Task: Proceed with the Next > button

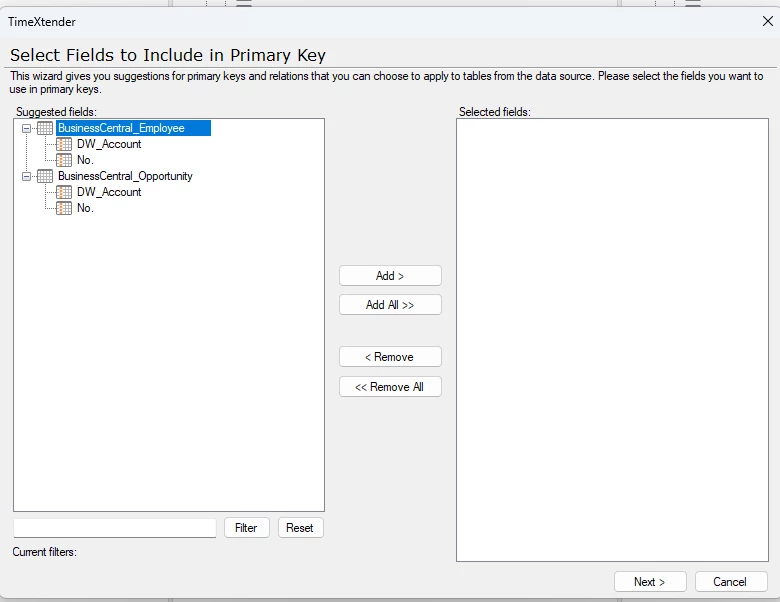Action: [650, 582]
